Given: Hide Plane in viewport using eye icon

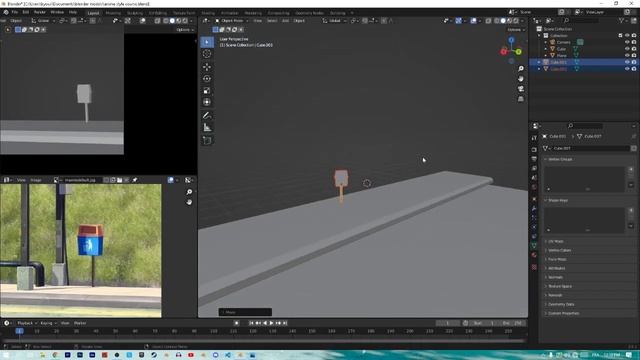Looking at the screenshot, I should click(627, 55).
